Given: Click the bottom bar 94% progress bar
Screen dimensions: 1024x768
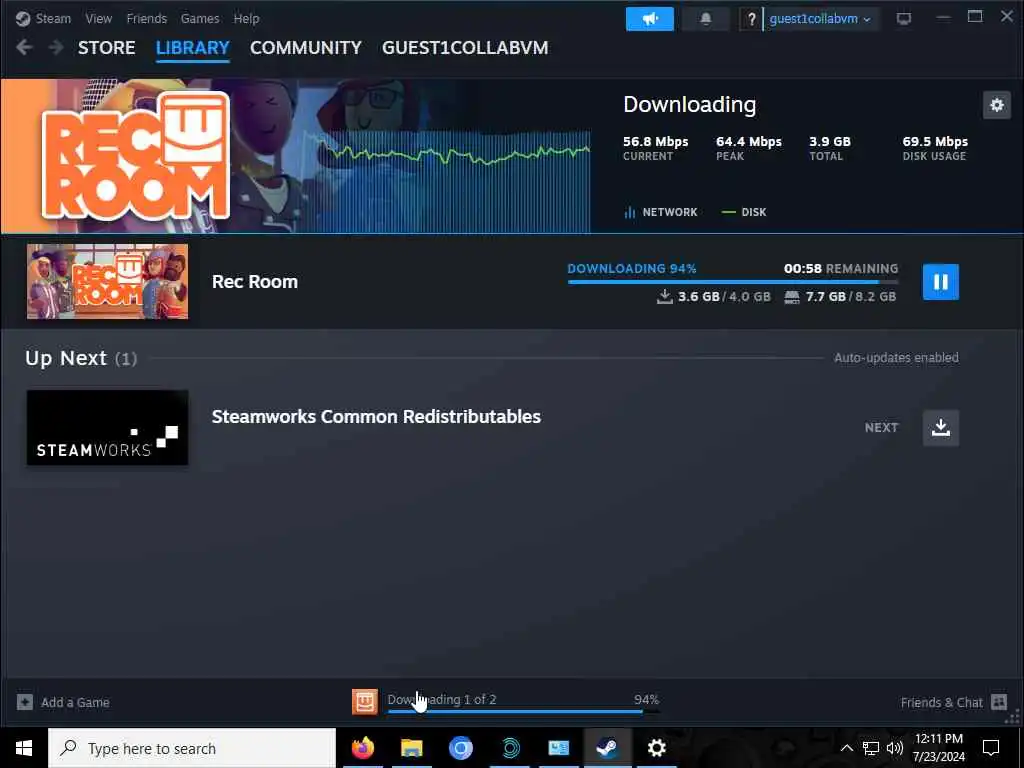Looking at the screenshot, I should pyautogui.click(x=523, y=712).
